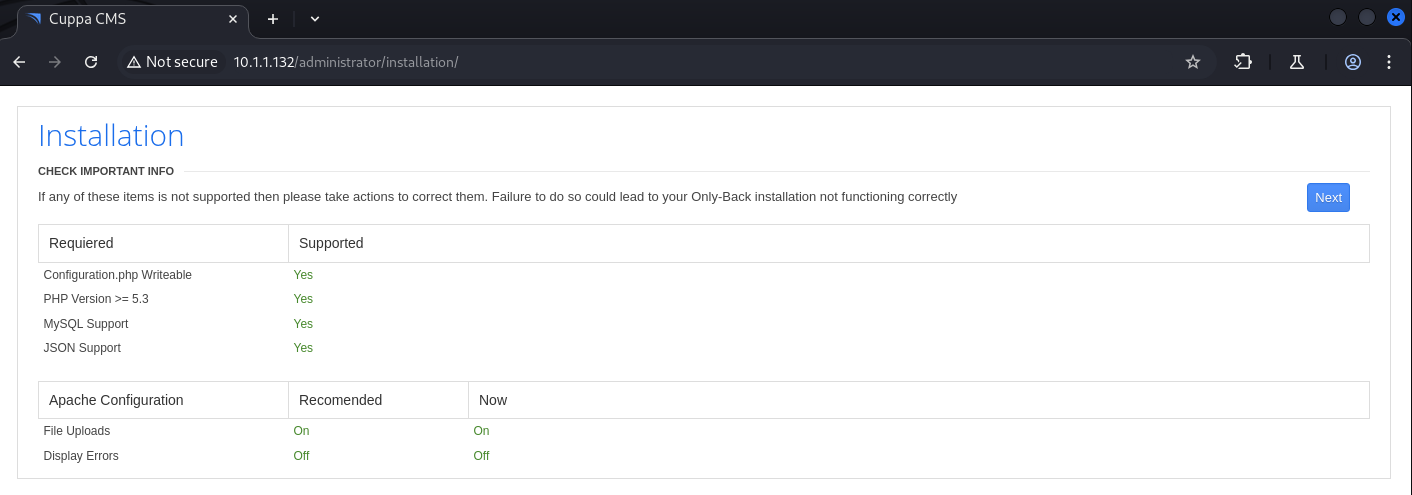Viewport: 1412px width, 495px height.
Task: Click the File Uploads row label
Action: tap(77, 431)
